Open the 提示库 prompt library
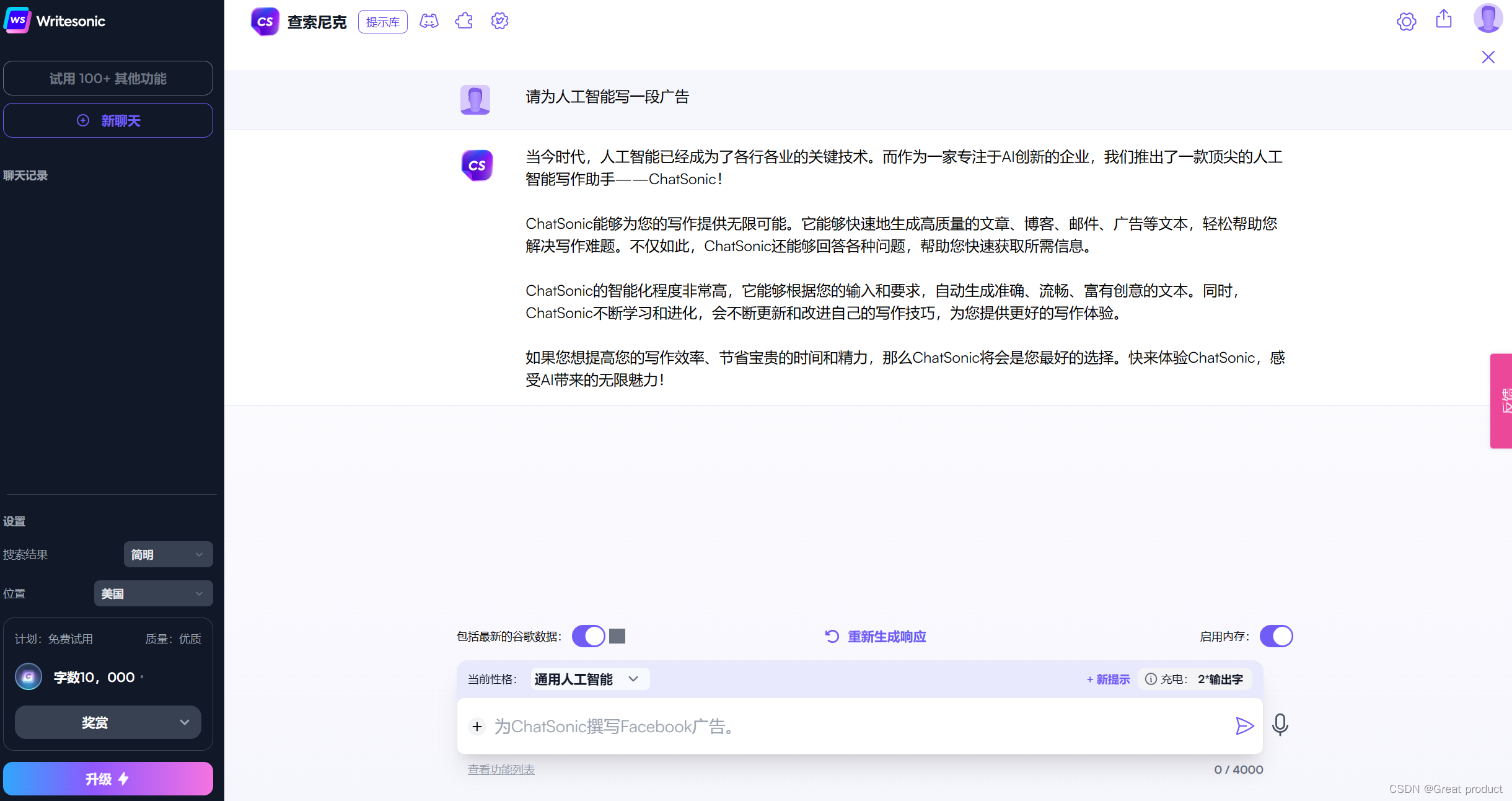 click(383, 22)
